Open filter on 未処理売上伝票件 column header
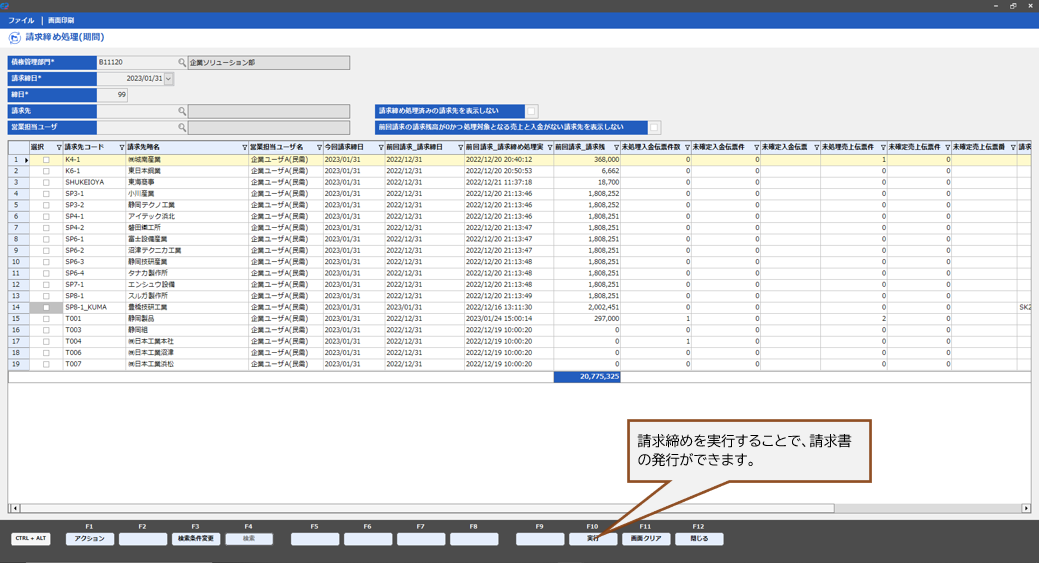The image size is (1039, 563). point(883,147)
